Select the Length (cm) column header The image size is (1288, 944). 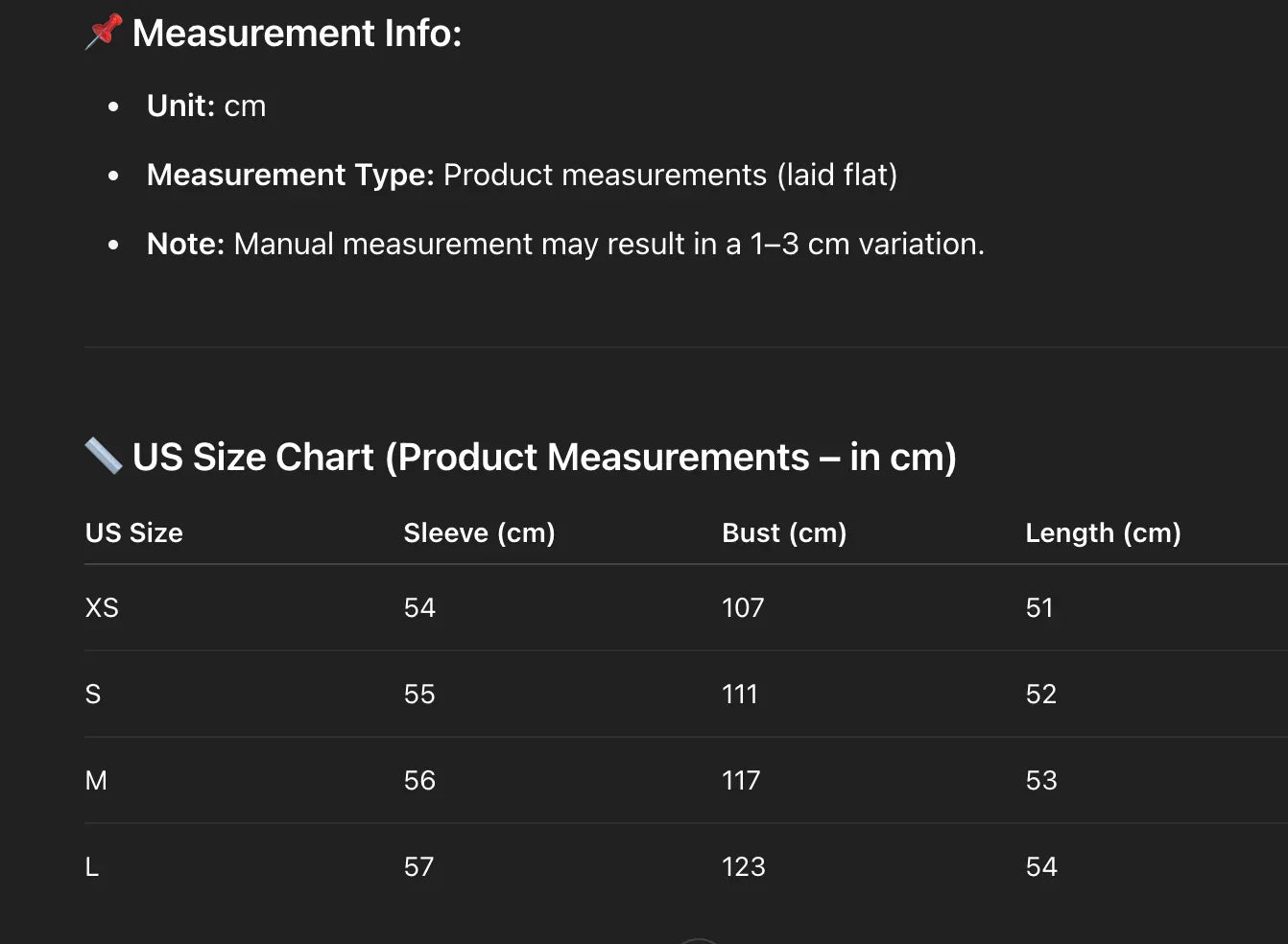(x=1103, y=532)
